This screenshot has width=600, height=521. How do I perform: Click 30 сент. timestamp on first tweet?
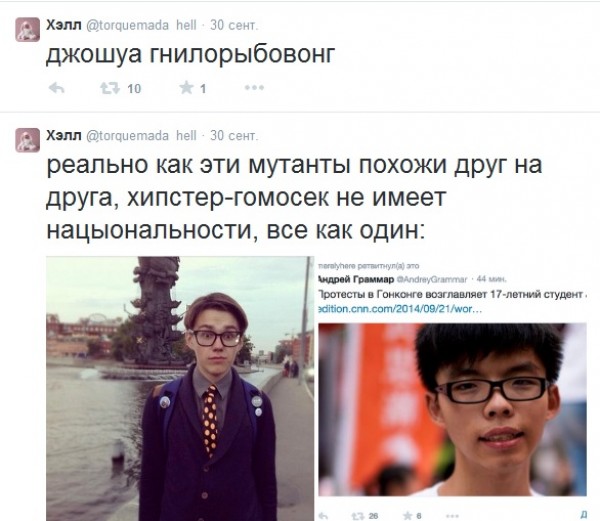click(234, 25)
